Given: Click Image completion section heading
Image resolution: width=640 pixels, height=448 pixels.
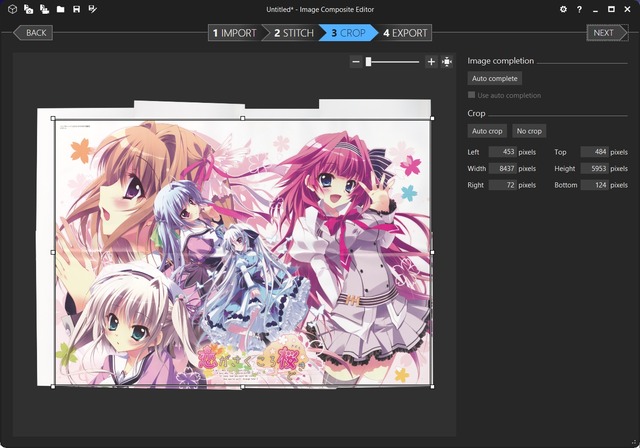Looking at the screenshot, I should pyautogui.click(x=500, y=61).
